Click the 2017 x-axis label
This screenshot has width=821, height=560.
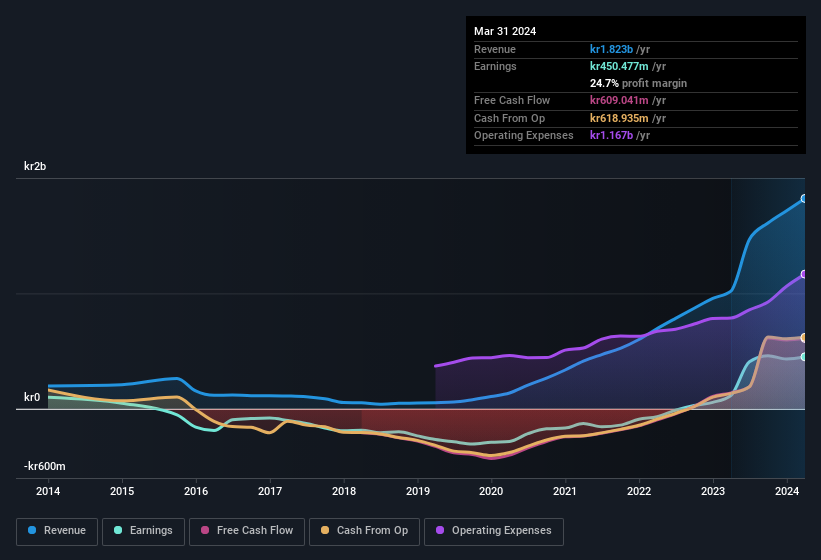[x=270, y=491]
